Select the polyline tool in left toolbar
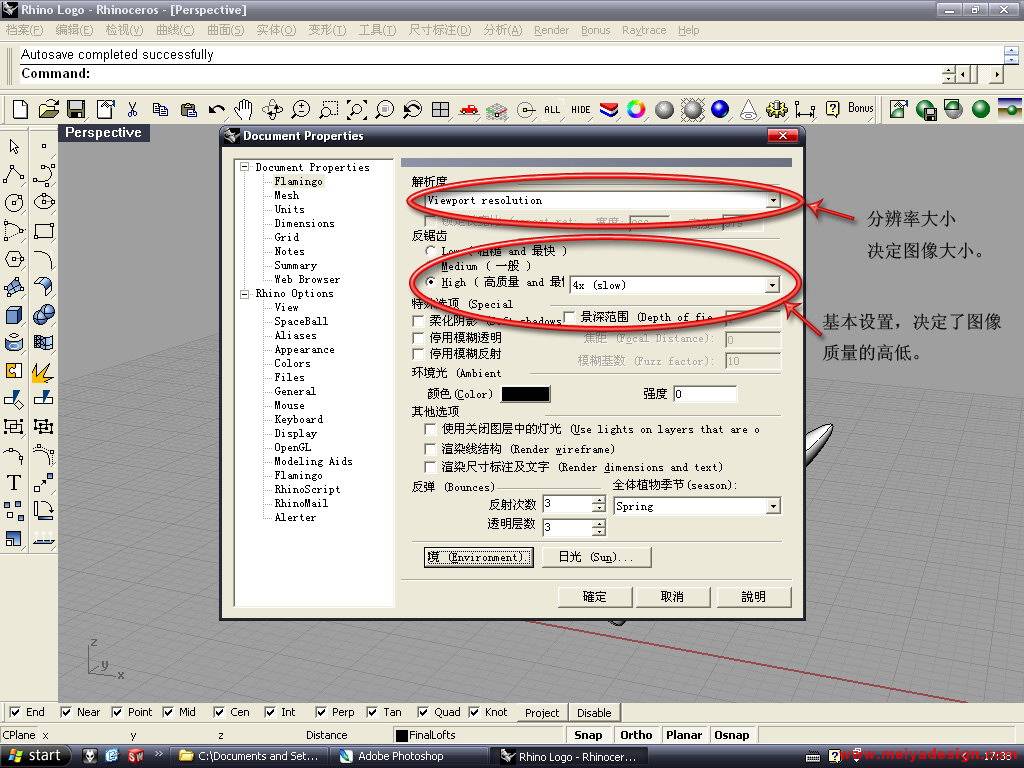1024x768 pixels. click(x=14, y=174)
